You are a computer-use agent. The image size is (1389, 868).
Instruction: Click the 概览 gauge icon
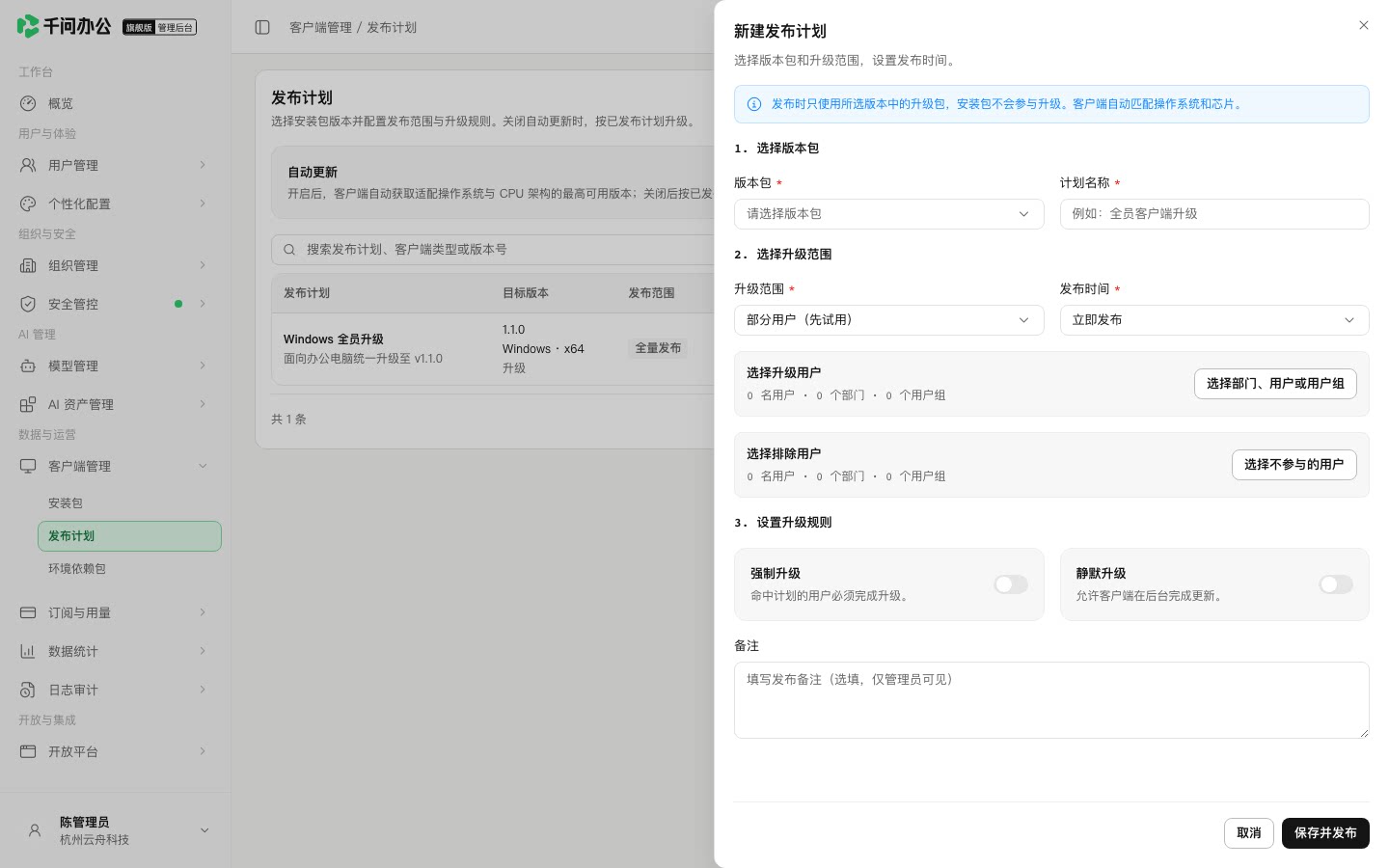(x=28, y=103)
